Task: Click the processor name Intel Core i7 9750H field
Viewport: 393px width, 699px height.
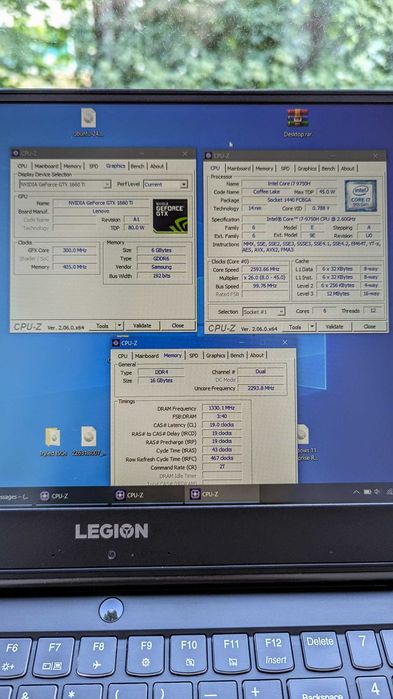Action: coord(291,184)
